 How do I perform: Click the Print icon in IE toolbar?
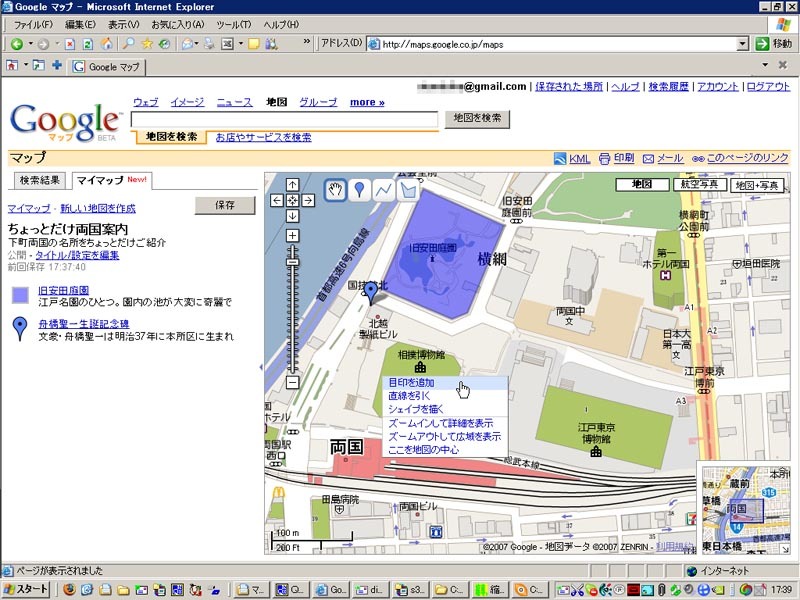(209, 44)
